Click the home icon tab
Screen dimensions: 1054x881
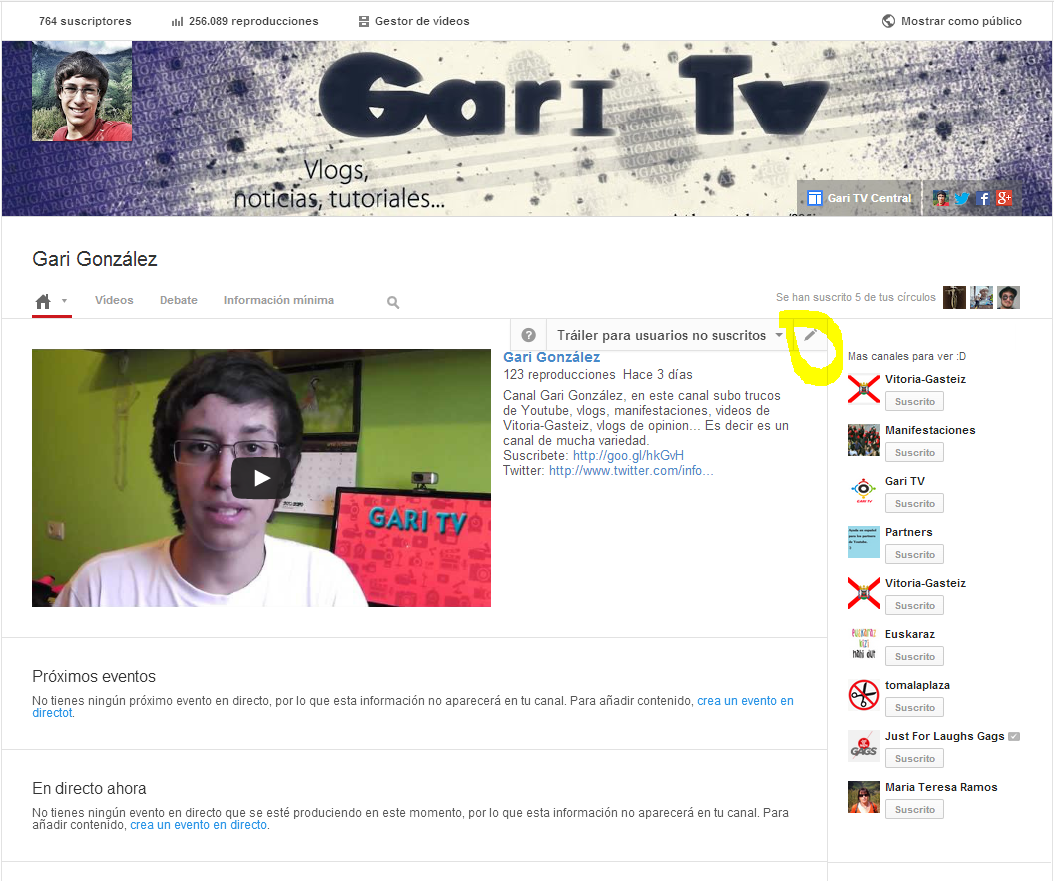(43, 301)
